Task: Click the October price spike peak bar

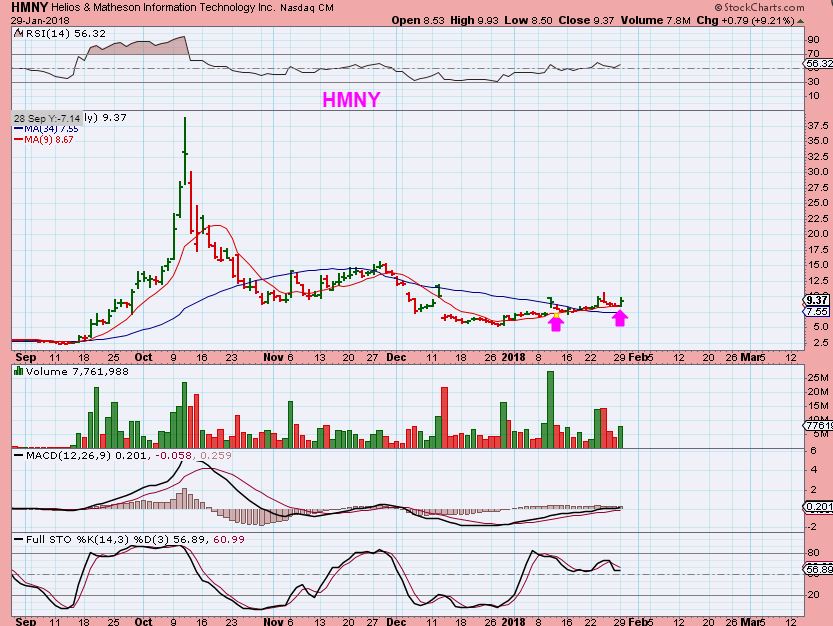Action: tap(185, 152)
